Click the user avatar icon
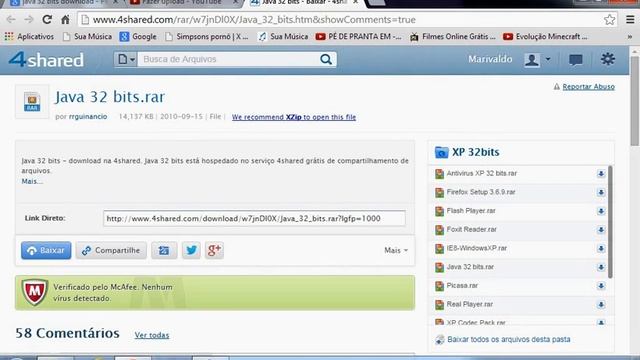This screenshot has width=640, height=360. click(x=532, y=60)
